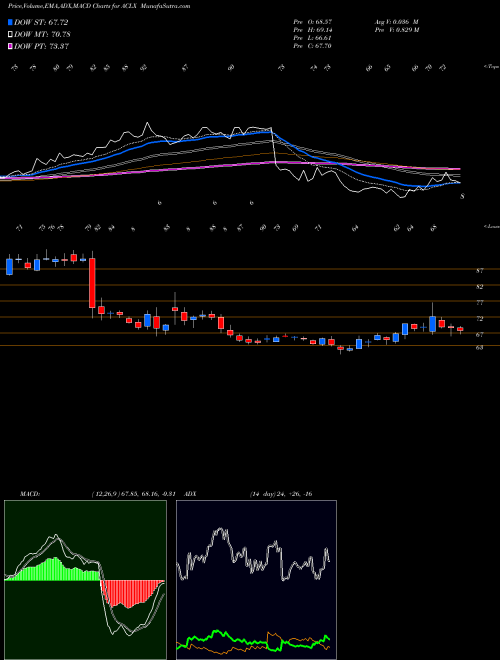Click the Avg V: 0.986 M value
Viewport: 500px width, 660px height.
click(397, 21)
